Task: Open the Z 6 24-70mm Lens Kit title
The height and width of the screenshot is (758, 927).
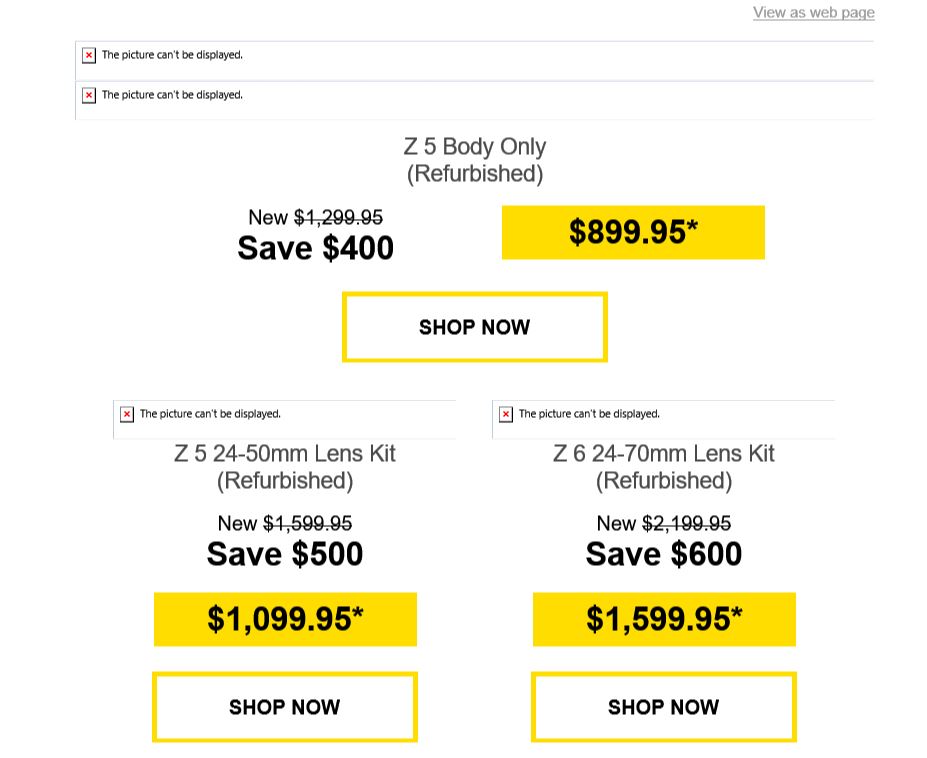Action: [664, 467]
